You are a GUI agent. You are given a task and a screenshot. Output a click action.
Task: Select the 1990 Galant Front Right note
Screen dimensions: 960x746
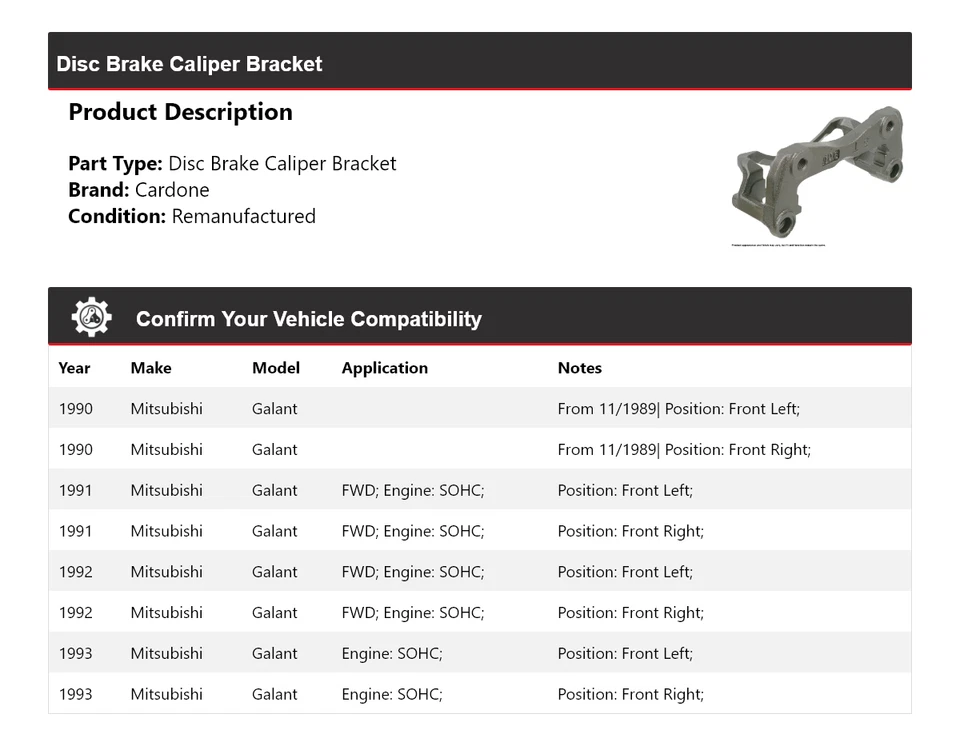click(684, 450)
